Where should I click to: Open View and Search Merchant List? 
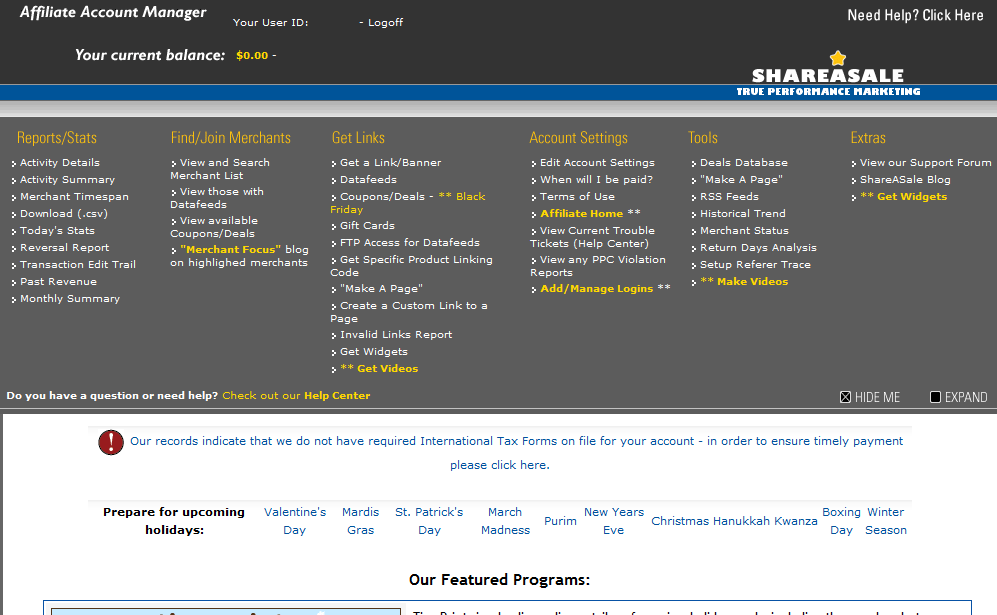(220, 169)
